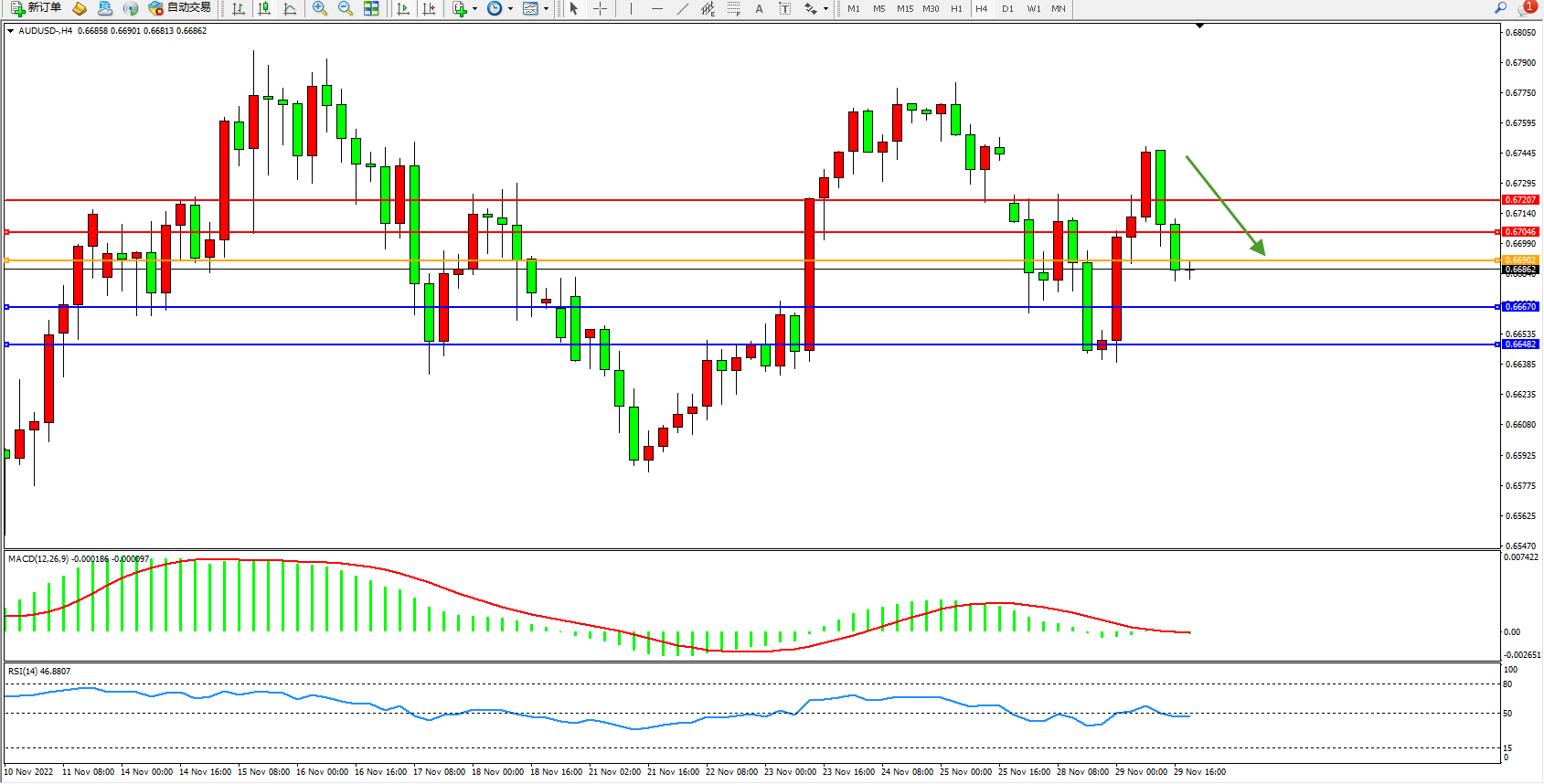Screen dimensions: 1544x784
Task: Click the red 0.67207 price line label
Action: click(1520, 199)
